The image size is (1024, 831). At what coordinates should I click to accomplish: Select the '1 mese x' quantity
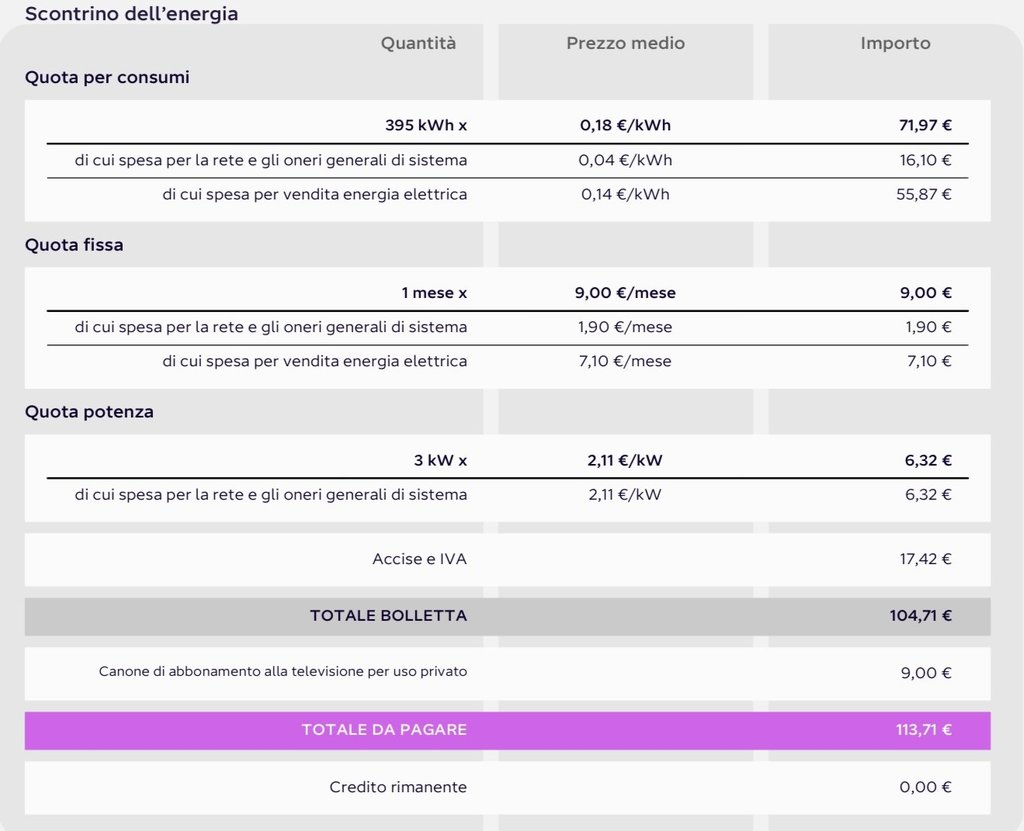click(x=434, y=293)
